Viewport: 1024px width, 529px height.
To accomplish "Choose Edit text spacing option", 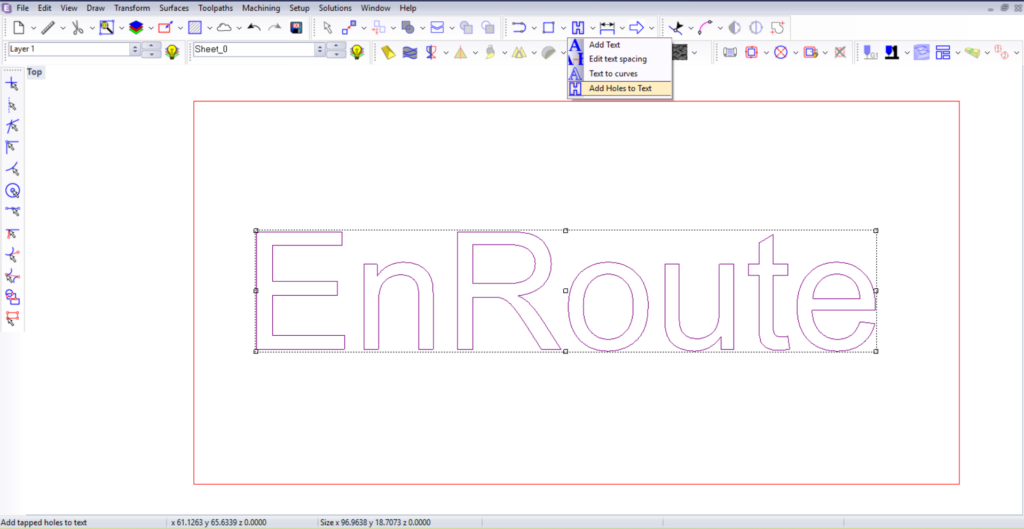I will coord(620,59).
